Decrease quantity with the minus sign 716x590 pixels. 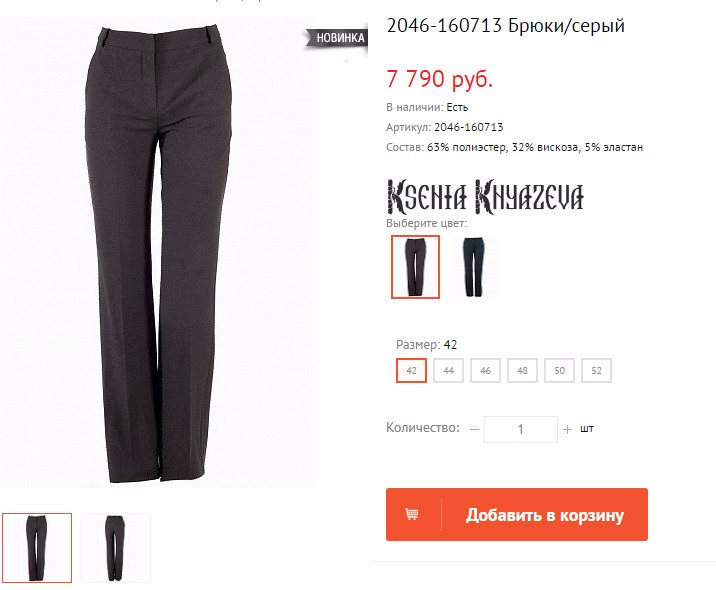[474, 429]
